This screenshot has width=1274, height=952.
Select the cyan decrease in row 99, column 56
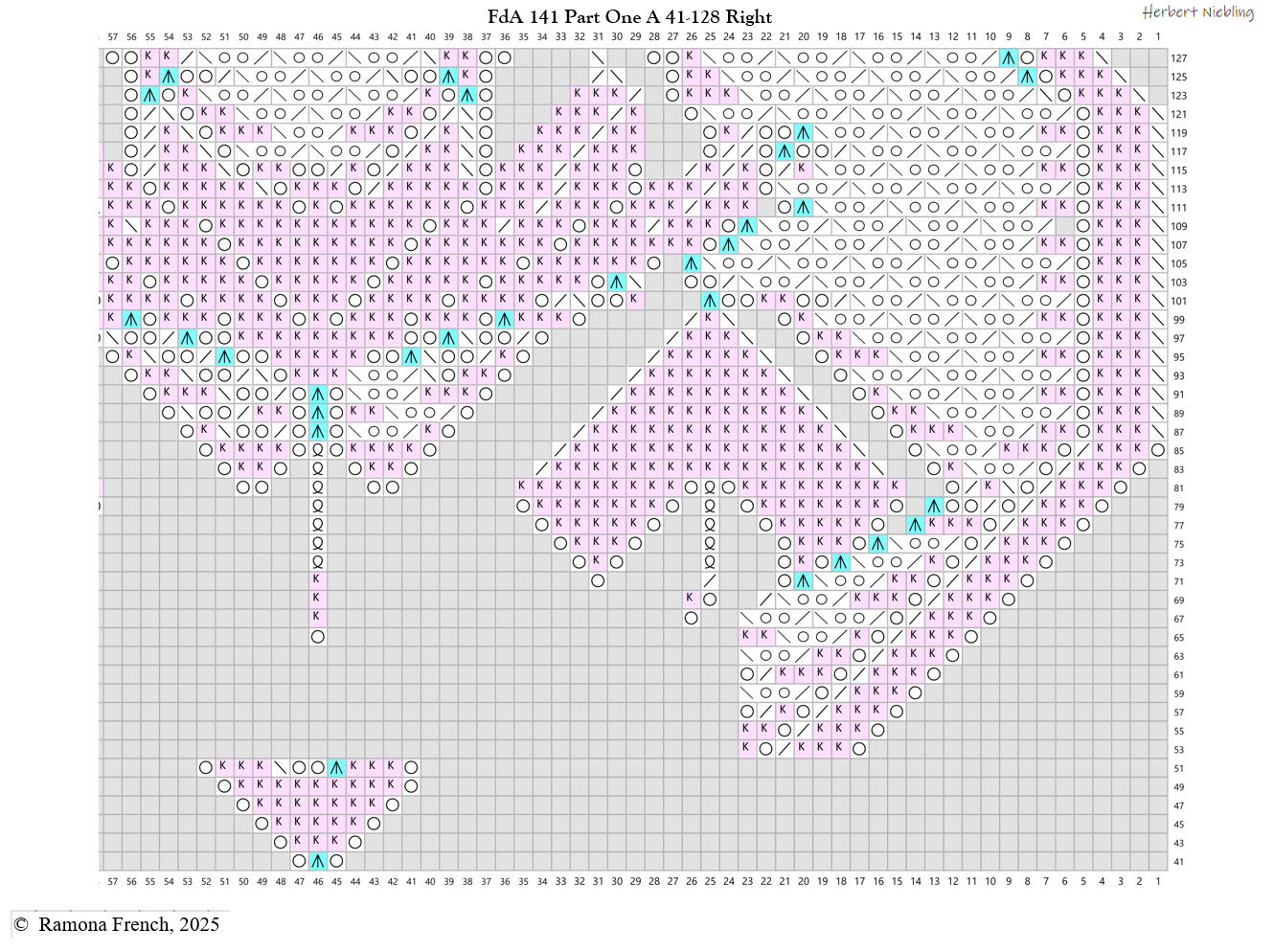click(131, 319)
